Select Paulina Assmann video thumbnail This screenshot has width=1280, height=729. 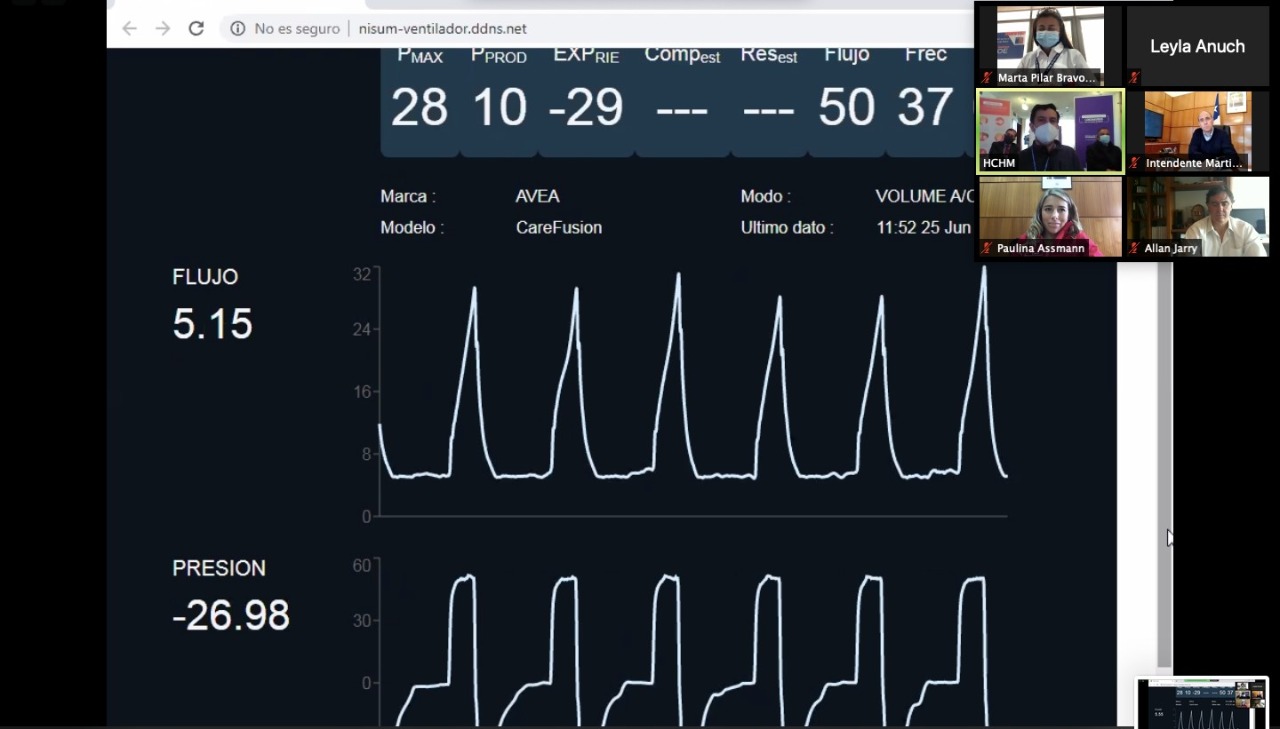(1050, 217)
